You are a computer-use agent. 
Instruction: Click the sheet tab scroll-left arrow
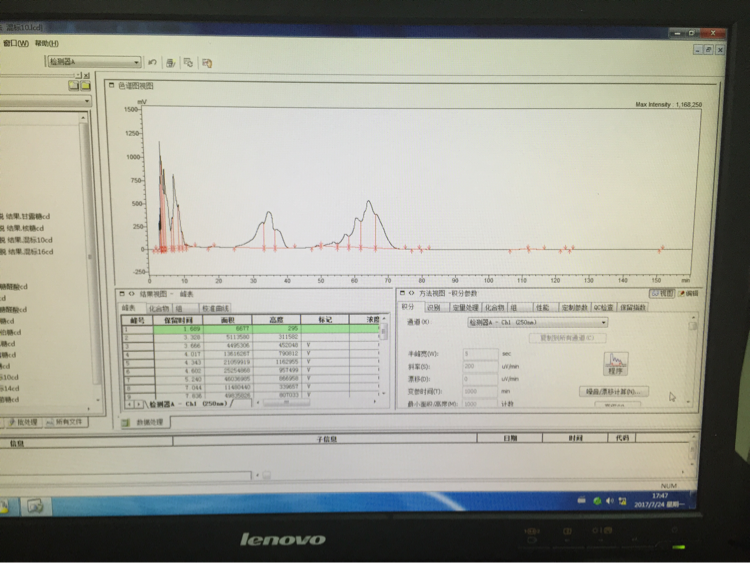129,404
